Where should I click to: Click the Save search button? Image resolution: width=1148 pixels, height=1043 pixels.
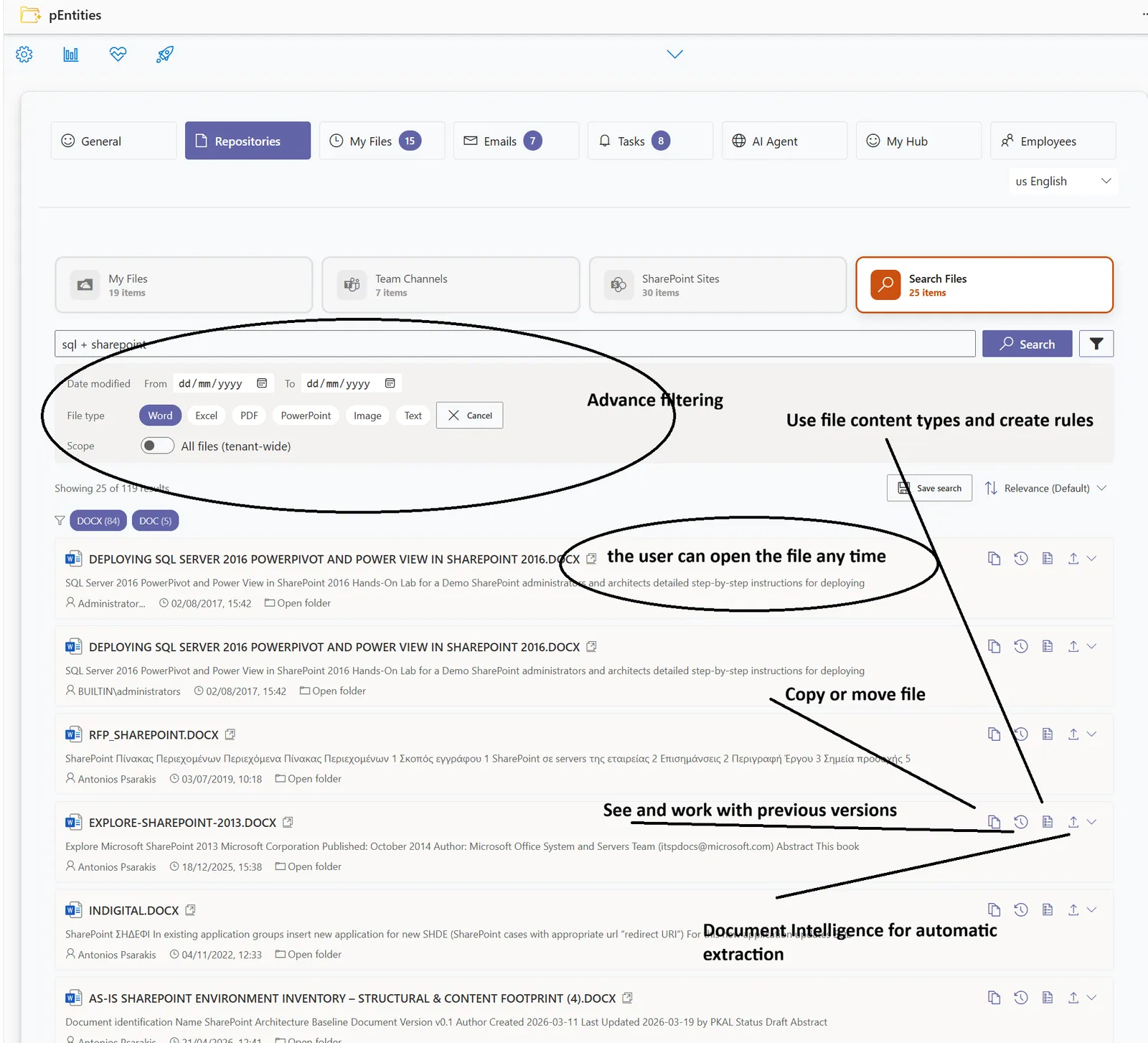pos(930,488)
